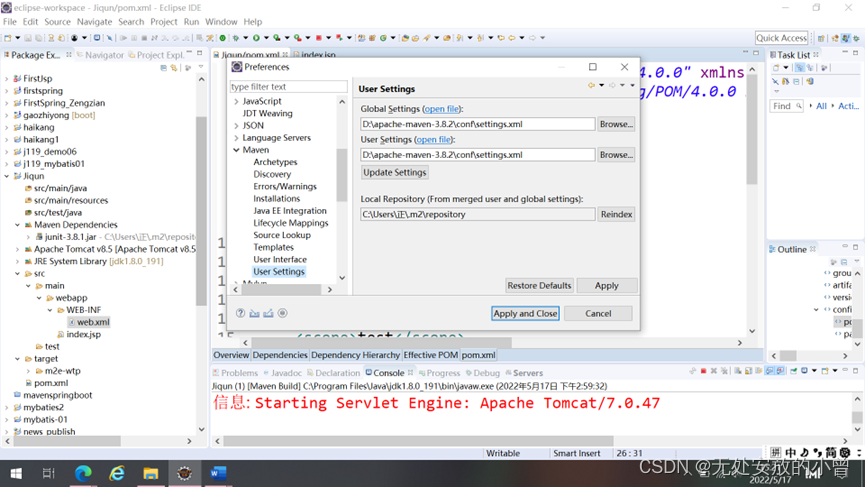Collapse the WEB-INF folder
The width and height of the screenshot is (865, 487).
pyautogui.click(x=50, y=310)
